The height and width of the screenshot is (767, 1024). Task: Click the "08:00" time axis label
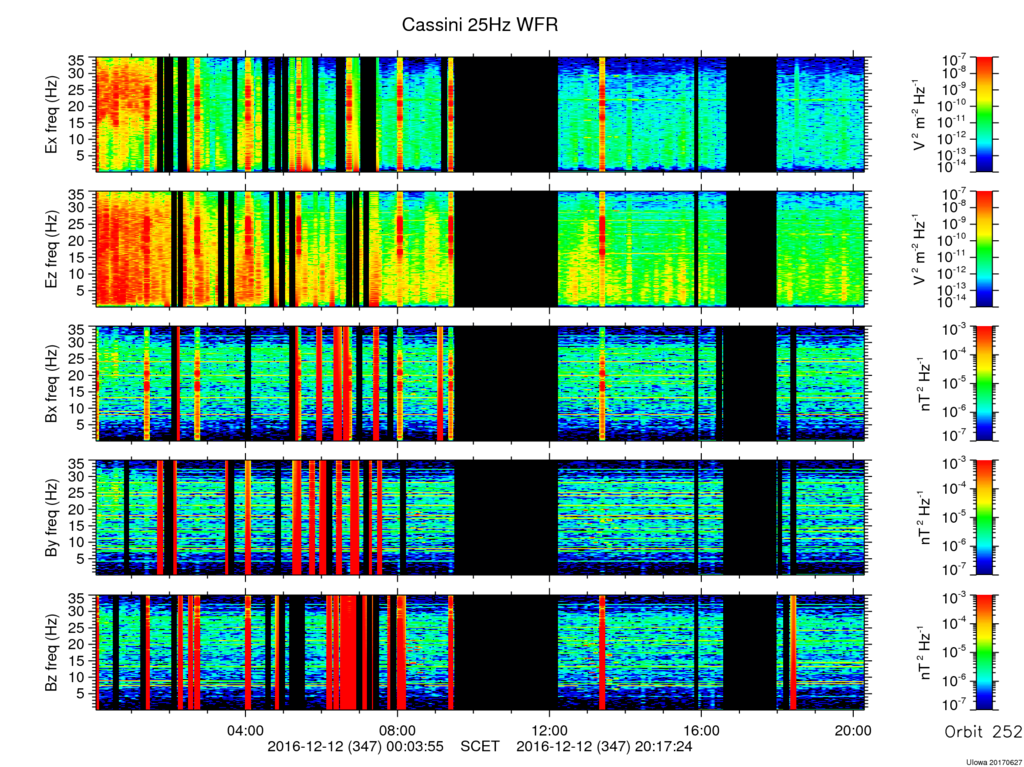397,730
